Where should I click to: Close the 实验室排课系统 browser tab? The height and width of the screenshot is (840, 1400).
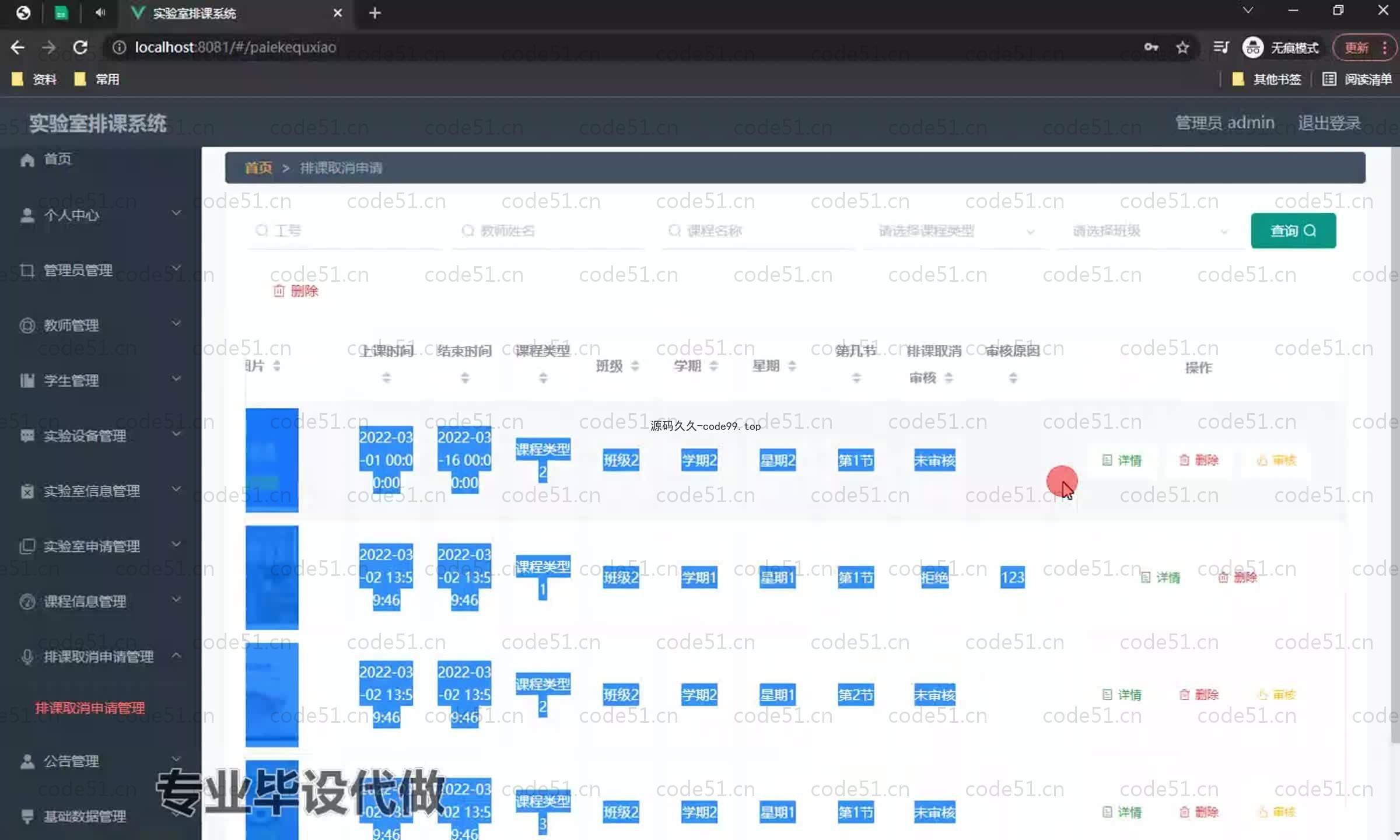pos(338,13)
